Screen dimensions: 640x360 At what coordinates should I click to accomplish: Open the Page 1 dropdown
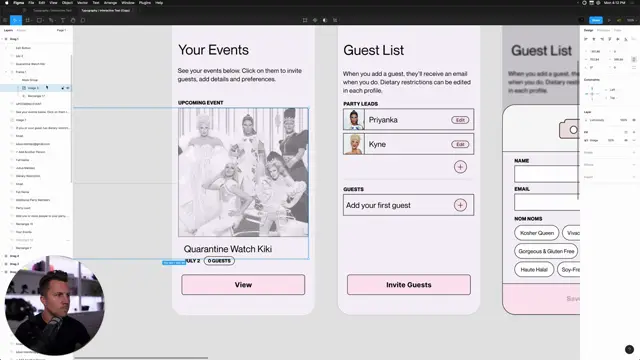[61, 30]
